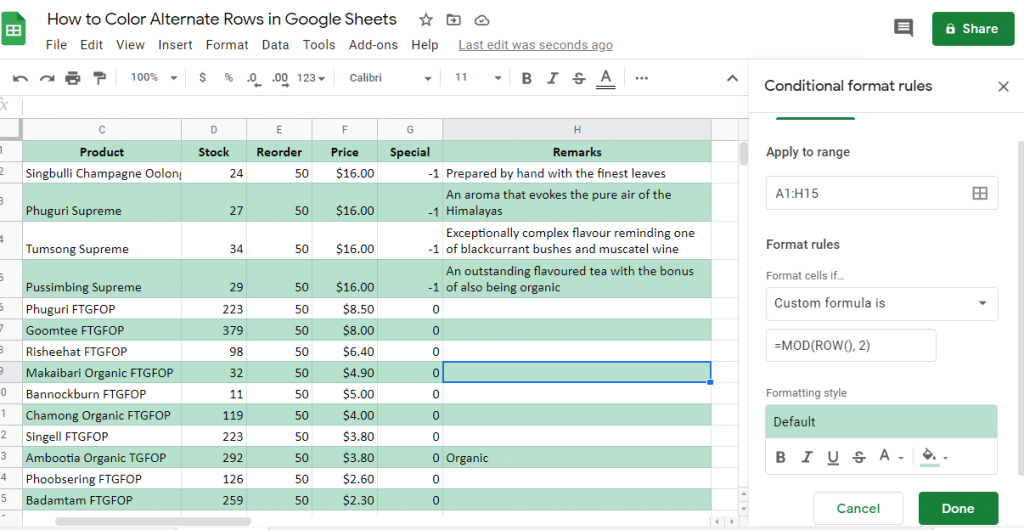This screenshot has width=1024, height=530.
Task: Click the Share button
Action: (x=973, y=29)
